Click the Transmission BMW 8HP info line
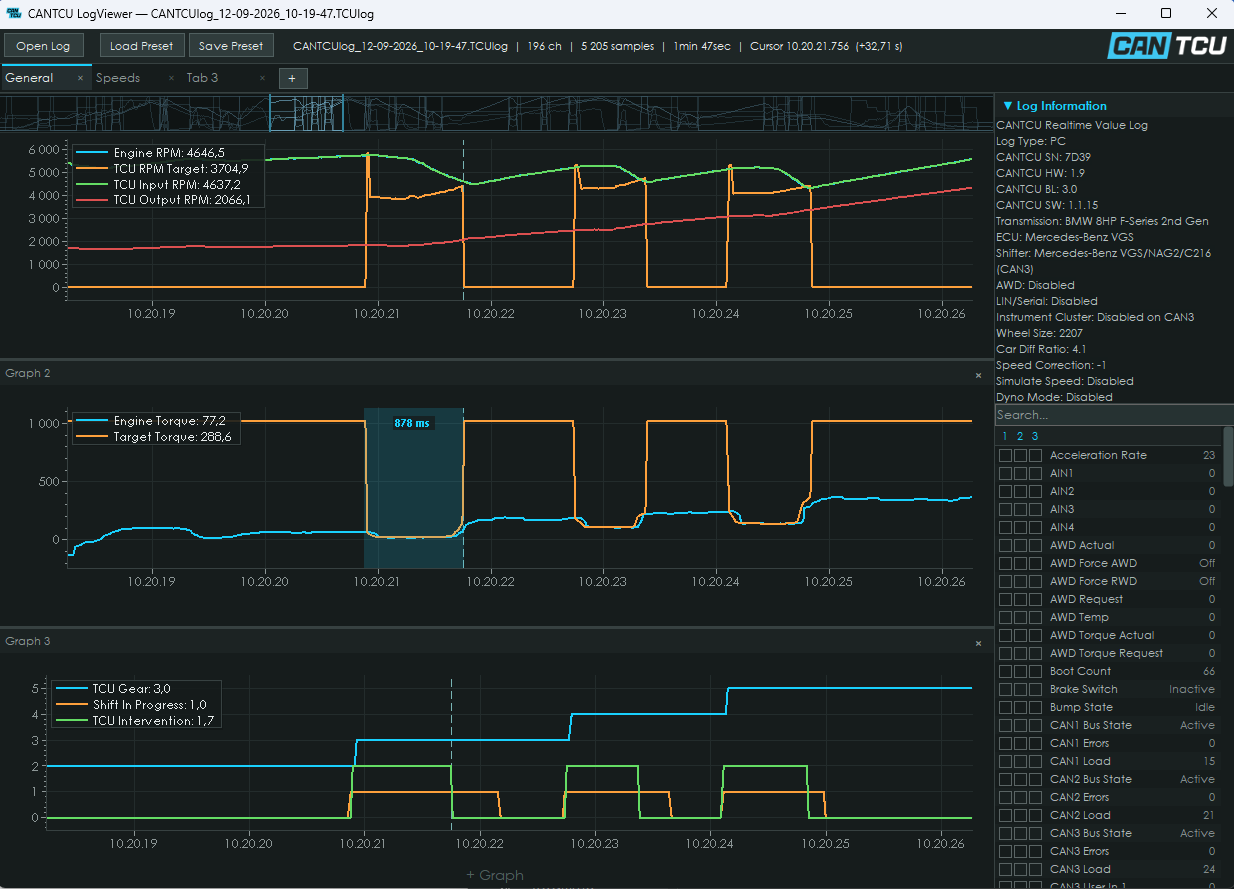Image resolution: width=1234 pixels, height=889 pixels. 1102,221
